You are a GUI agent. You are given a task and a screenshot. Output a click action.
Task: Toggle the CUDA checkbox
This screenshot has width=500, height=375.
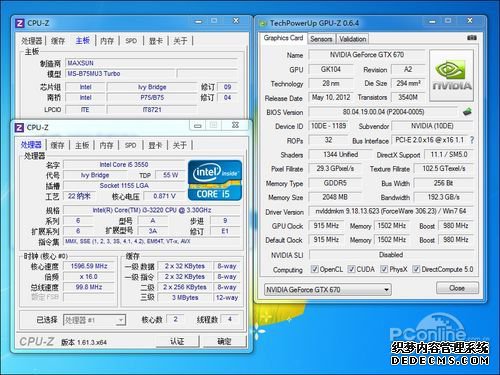pyautogui.click(x=351, y=269)
